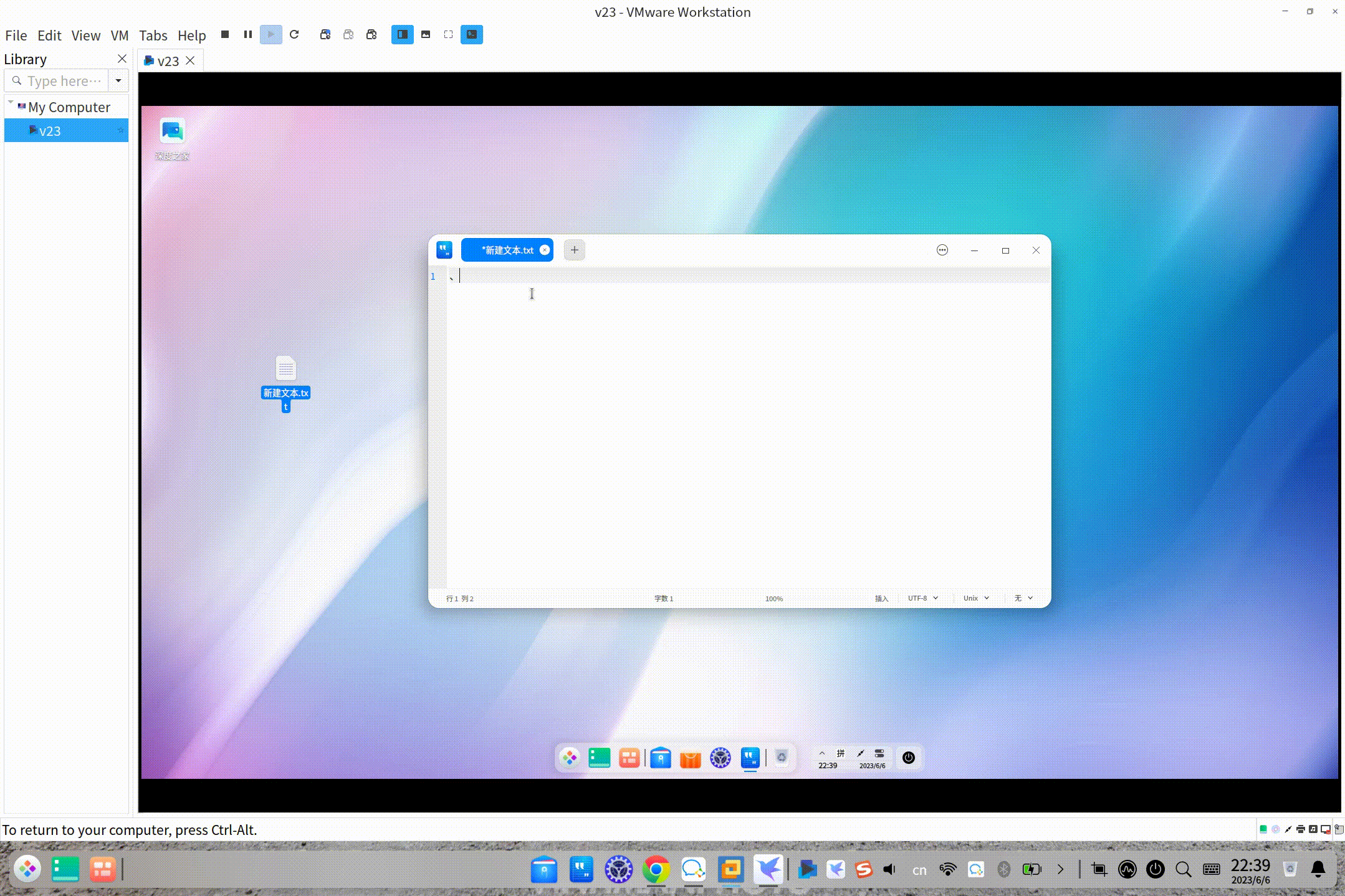Pause the virtual machine

point(248,35)
